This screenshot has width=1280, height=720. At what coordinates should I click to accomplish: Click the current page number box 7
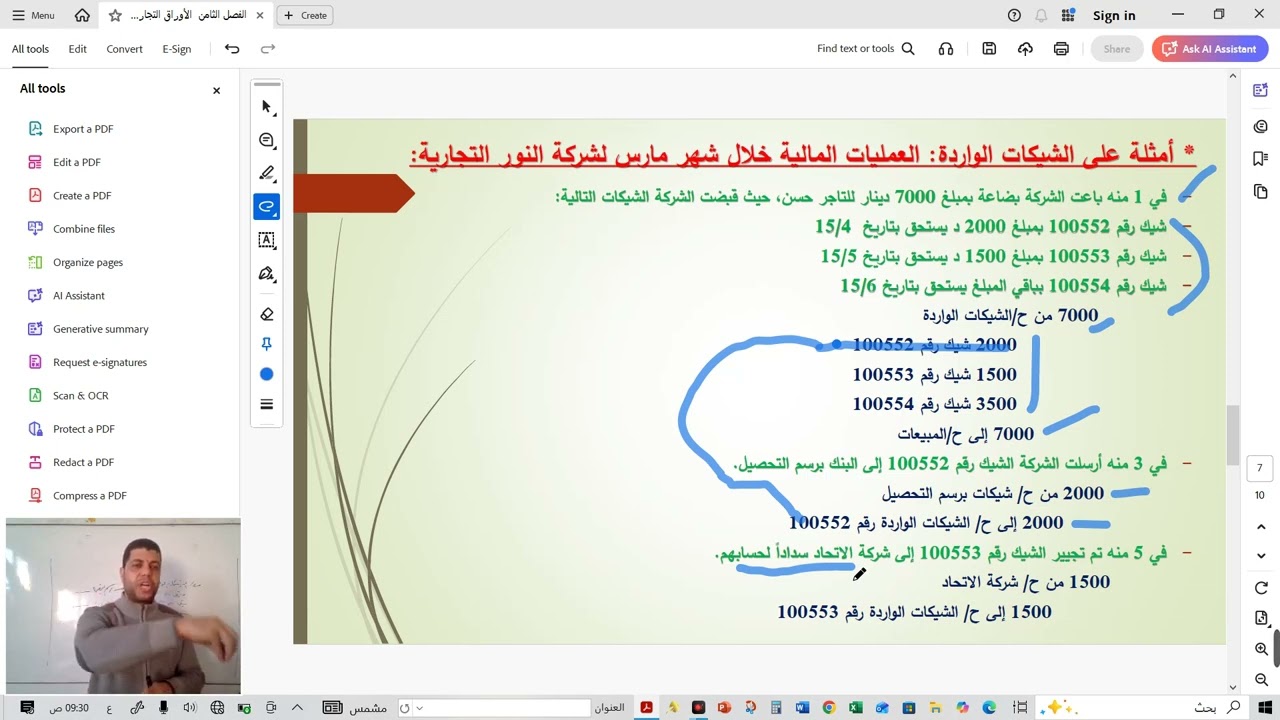tap(1260, 468)
